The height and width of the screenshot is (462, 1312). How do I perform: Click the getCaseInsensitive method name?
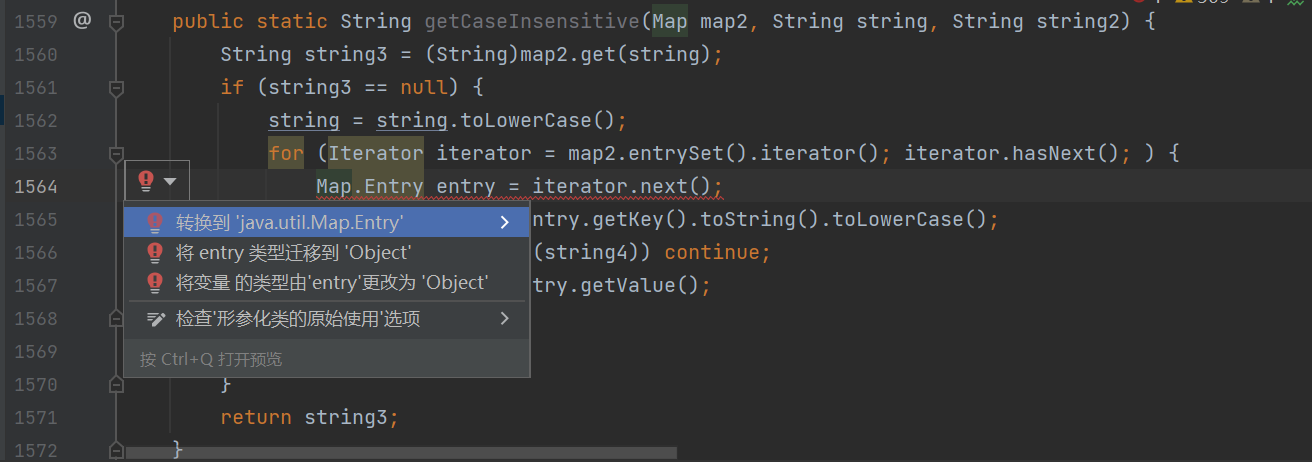[x=531, y=21]
